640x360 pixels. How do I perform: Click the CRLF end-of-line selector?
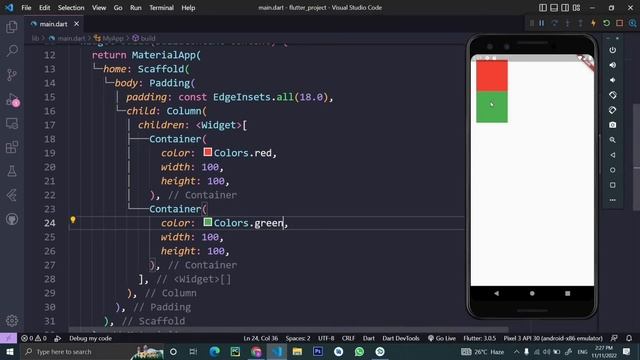pos(348,338)
